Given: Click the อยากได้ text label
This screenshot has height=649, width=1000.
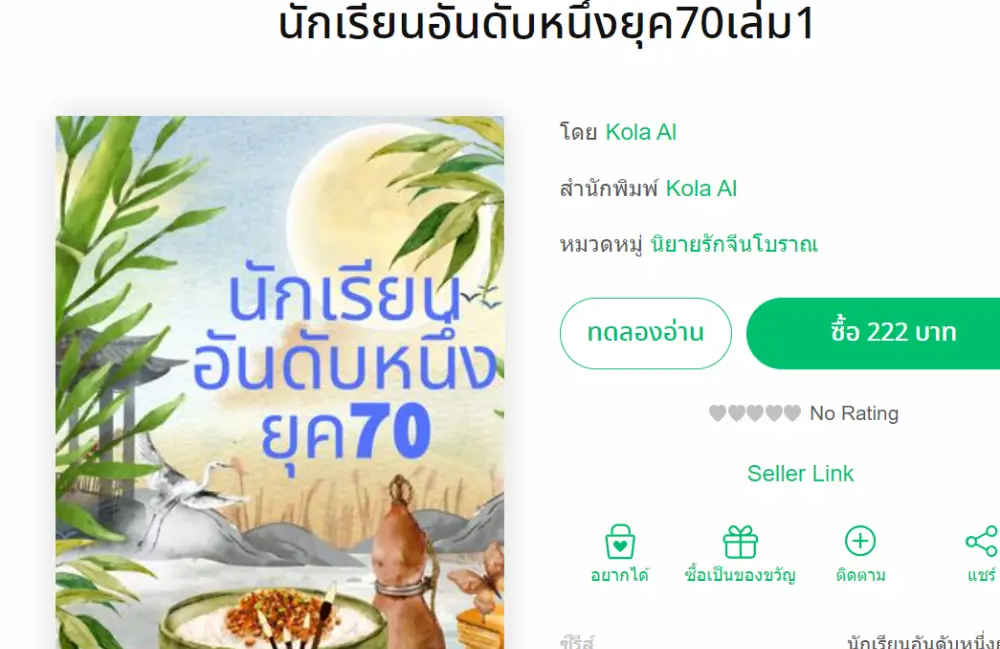Looking at the screenshot, I should pyautogui.click(x=619, y=575).
